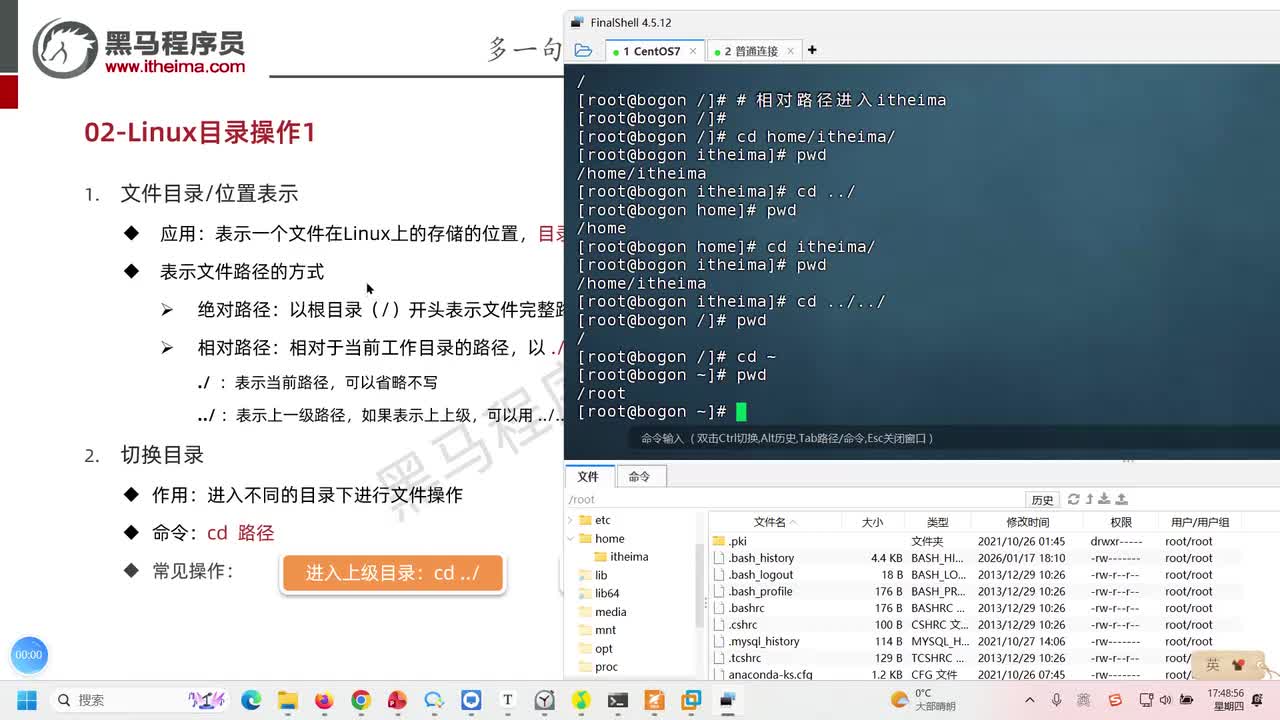Image resolution: width=1280 pixels, height=720 pixels.
Task: Open the orange pen app on taskbar
Action: pos(654,700)
